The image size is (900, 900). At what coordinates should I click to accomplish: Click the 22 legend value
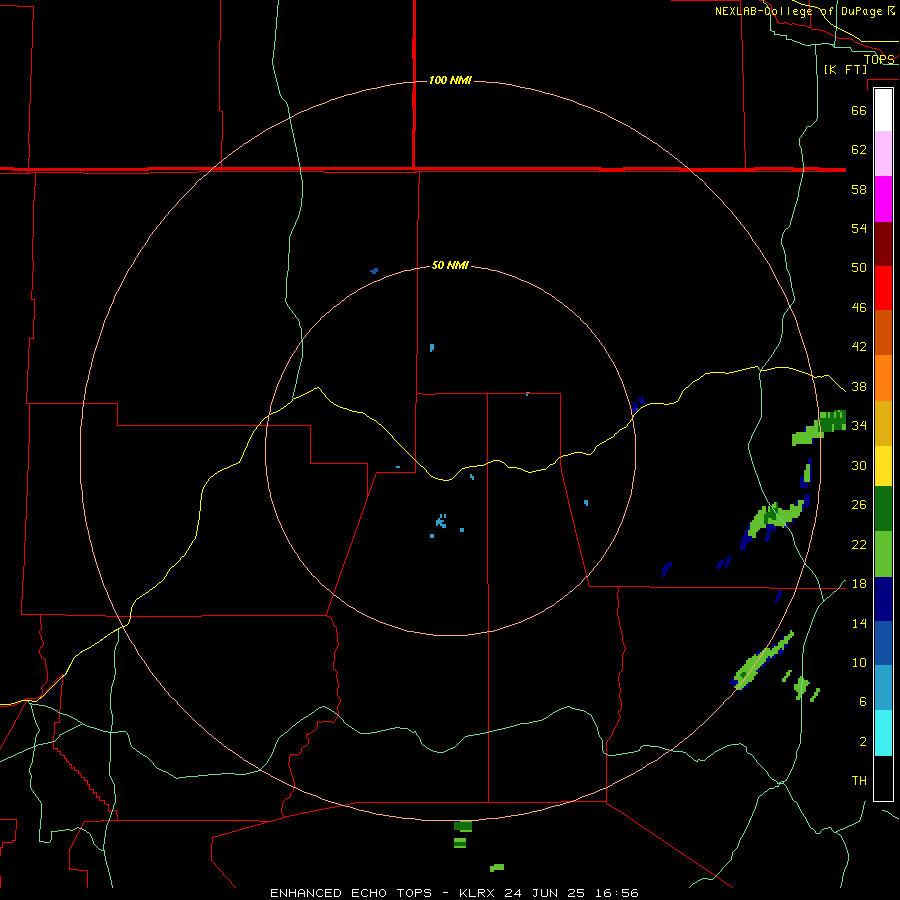coord(859,545)
